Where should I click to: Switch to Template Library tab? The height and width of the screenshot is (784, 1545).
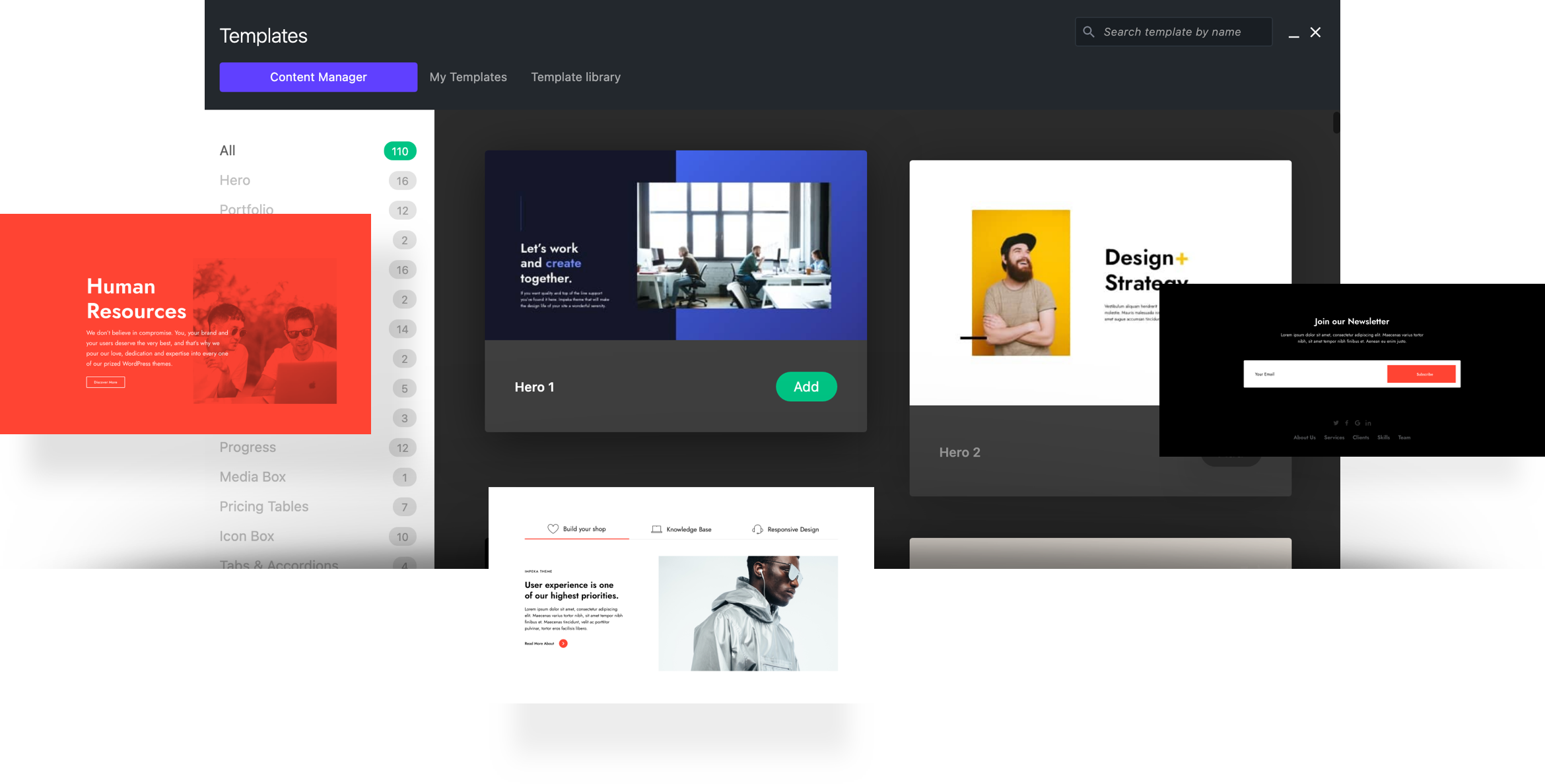pyautogui.click(x=575, y=76)
